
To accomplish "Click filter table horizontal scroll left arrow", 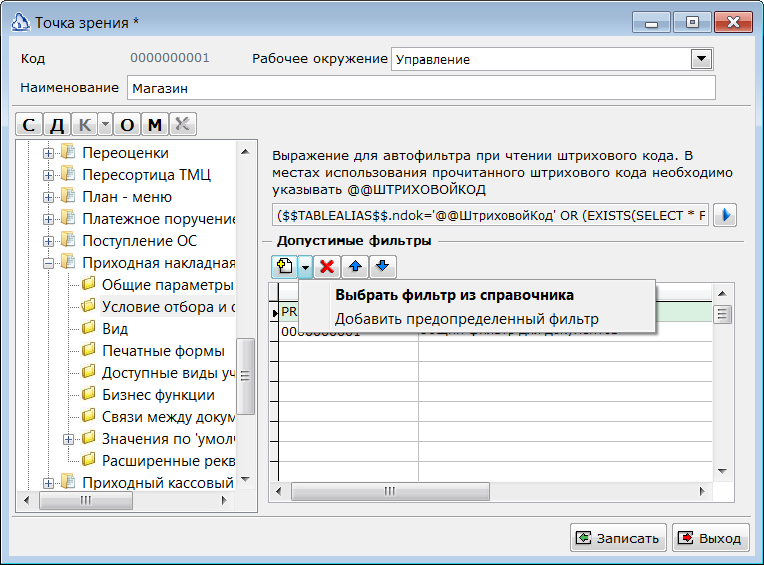I will (x=278, y=491).
